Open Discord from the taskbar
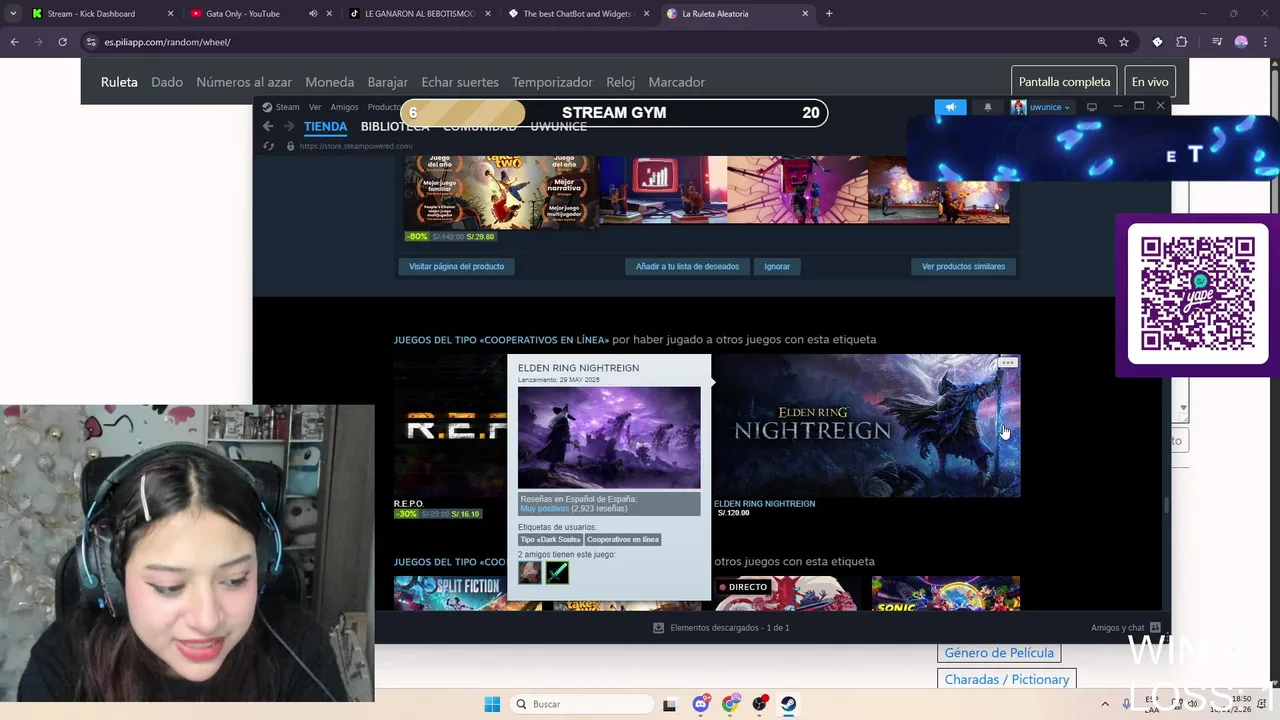The height and width of the screenshot is (720, 1280). 701,704
